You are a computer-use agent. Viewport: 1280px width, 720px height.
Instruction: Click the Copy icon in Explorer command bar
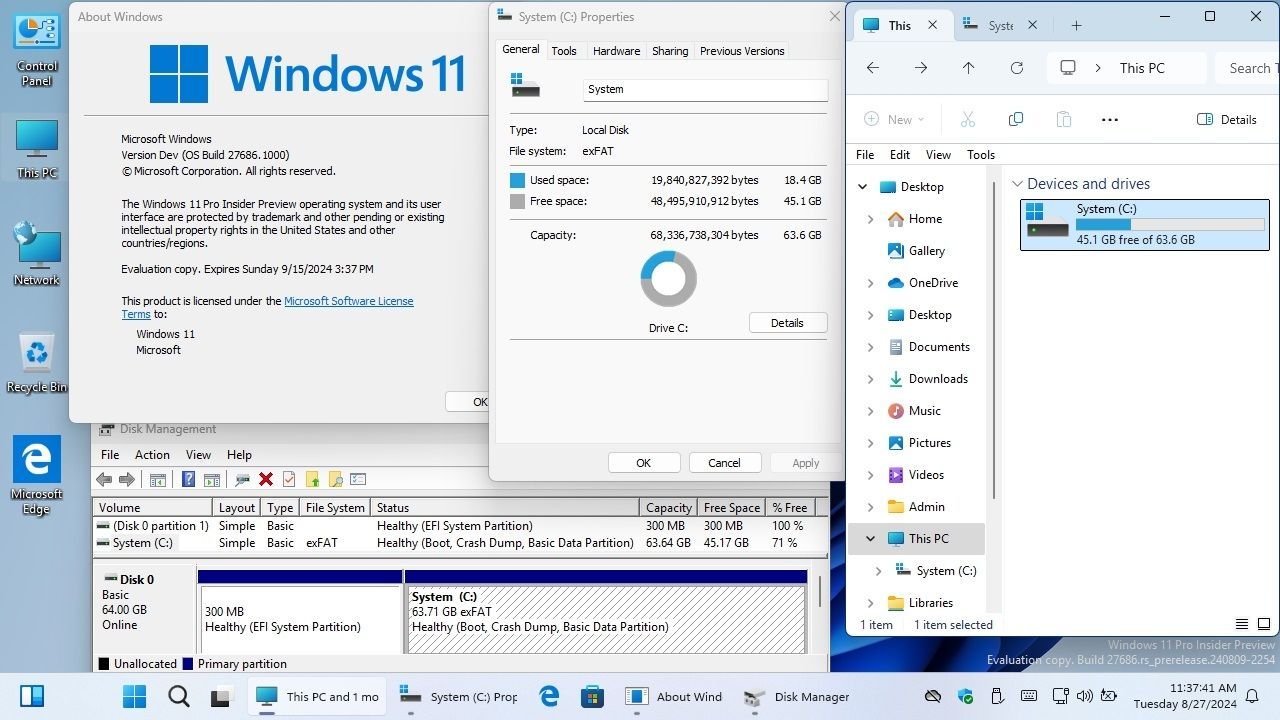[x=1016, y=120]
